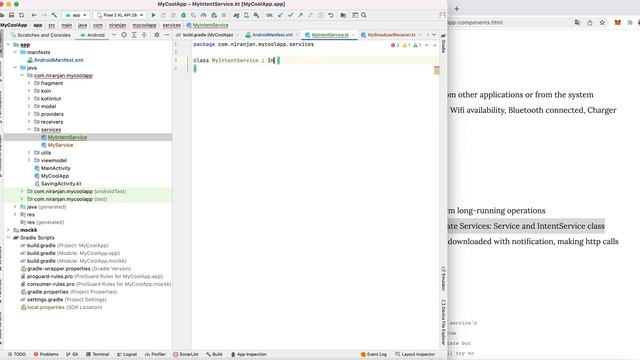Click the Sync/Reload from disk icon
Screen dimensions: 640x360
click(x=21, y=15)
